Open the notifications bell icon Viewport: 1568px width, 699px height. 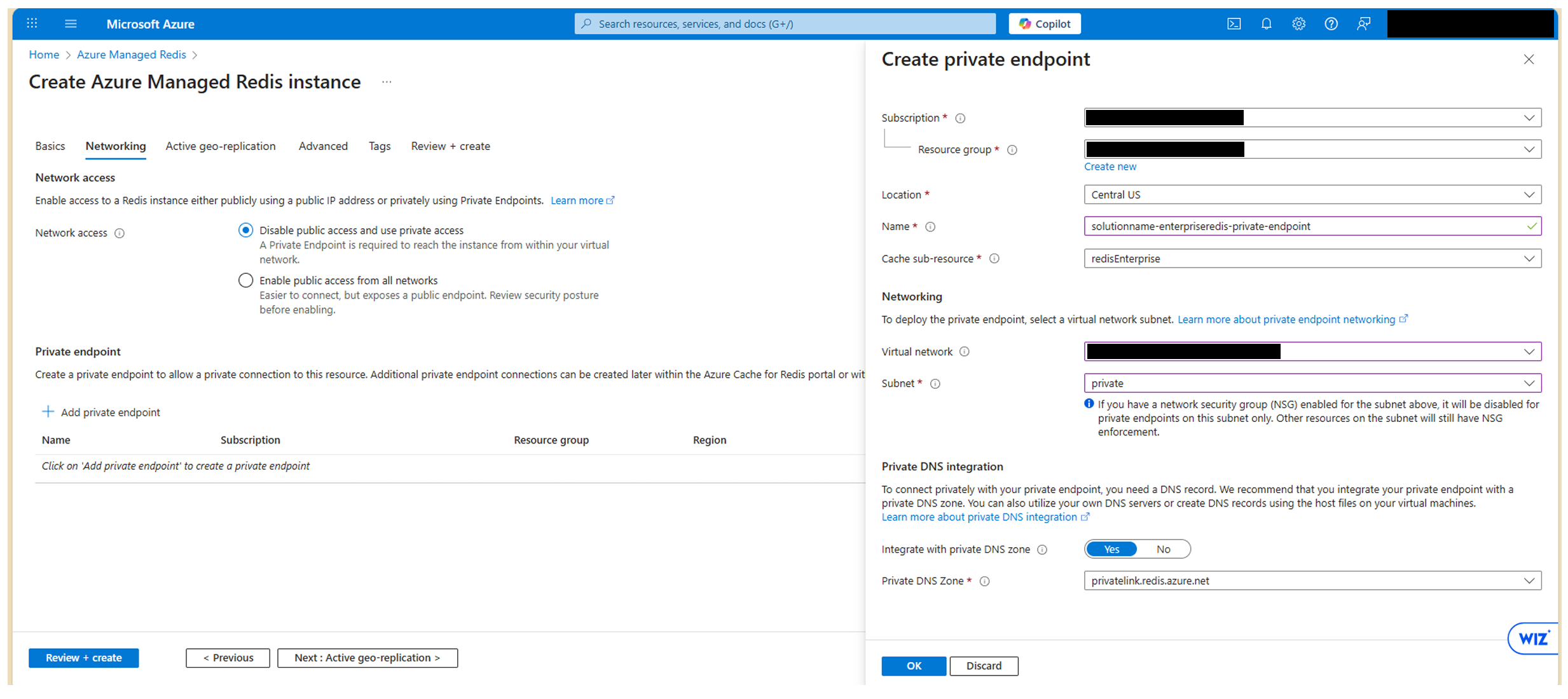(x=1266, y=24)
